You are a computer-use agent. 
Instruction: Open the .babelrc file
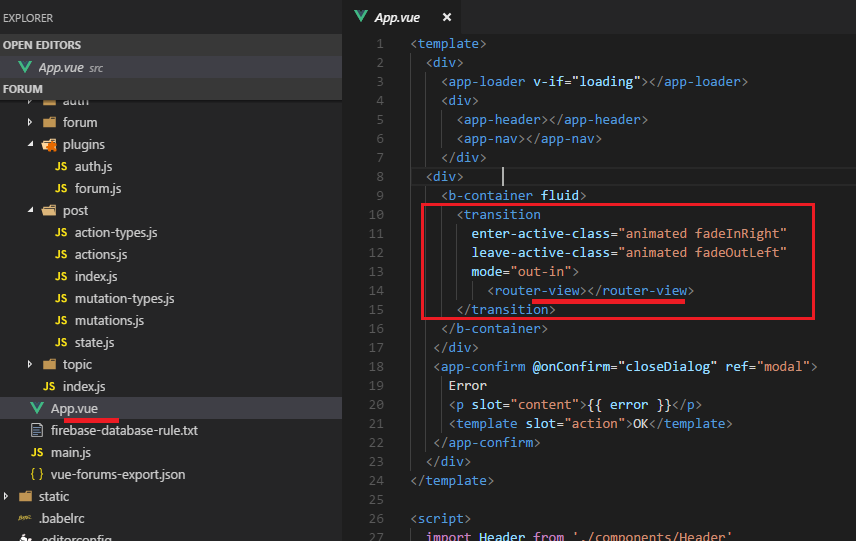pos(62,518)
